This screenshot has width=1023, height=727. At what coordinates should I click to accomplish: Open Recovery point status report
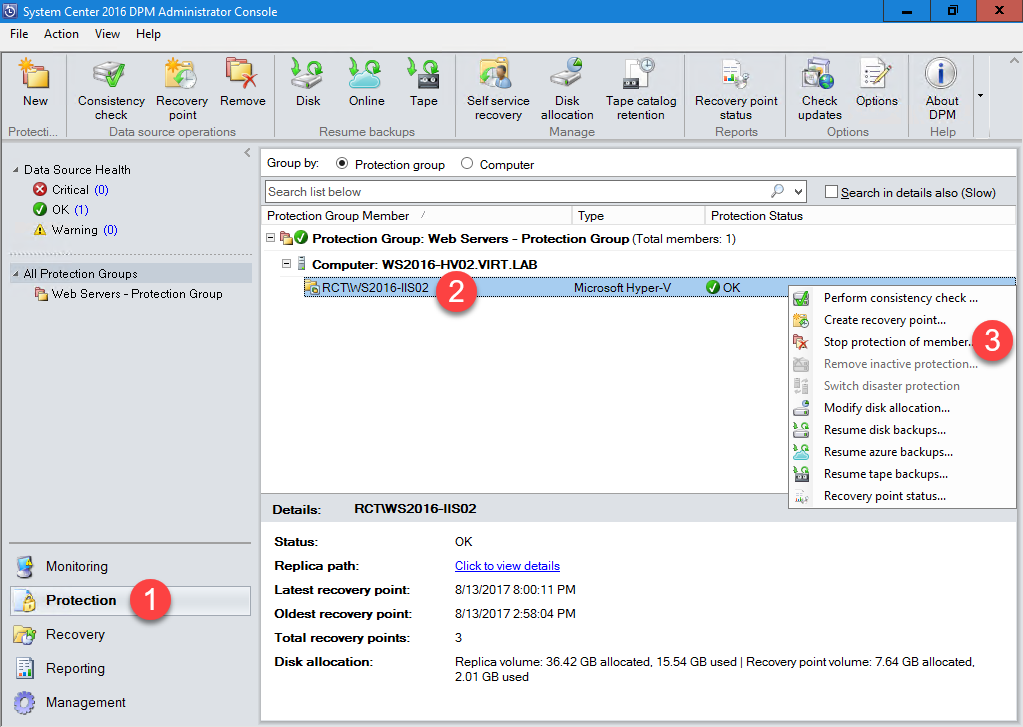pos(736,89)
